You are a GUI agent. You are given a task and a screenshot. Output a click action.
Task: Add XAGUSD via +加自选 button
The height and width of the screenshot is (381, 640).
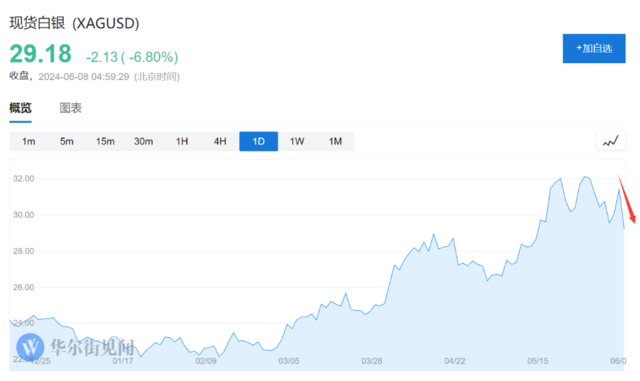pyautogui.click(x=594, y=49)
